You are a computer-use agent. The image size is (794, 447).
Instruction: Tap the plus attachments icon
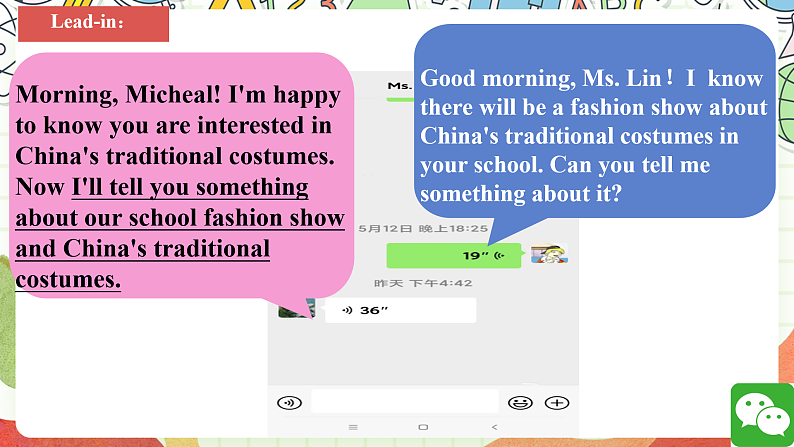(557, 402)
